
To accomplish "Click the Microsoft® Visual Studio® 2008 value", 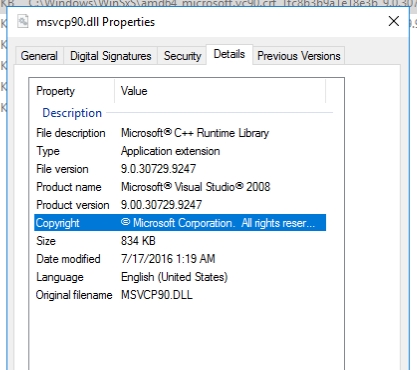I will coord(196,187).
